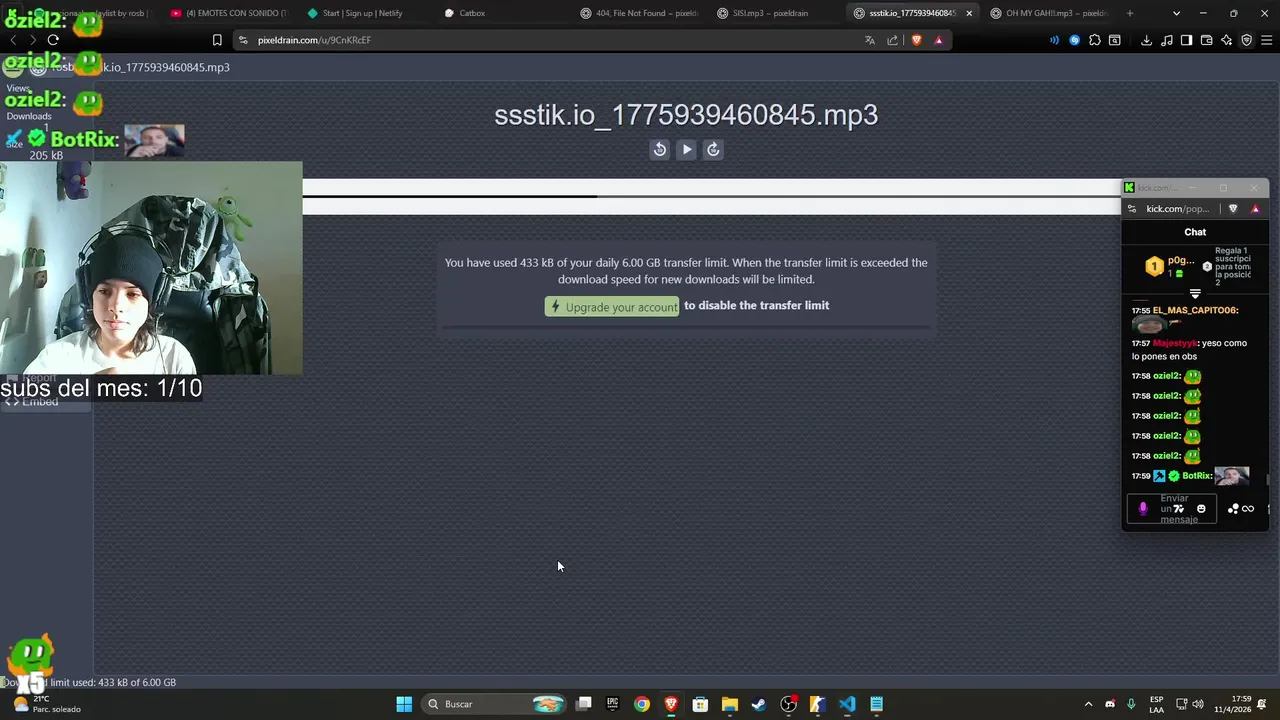This screenshot has width=1280, height=720.
Task: Open media playback control music-note icon
Action: [1166, 40]
